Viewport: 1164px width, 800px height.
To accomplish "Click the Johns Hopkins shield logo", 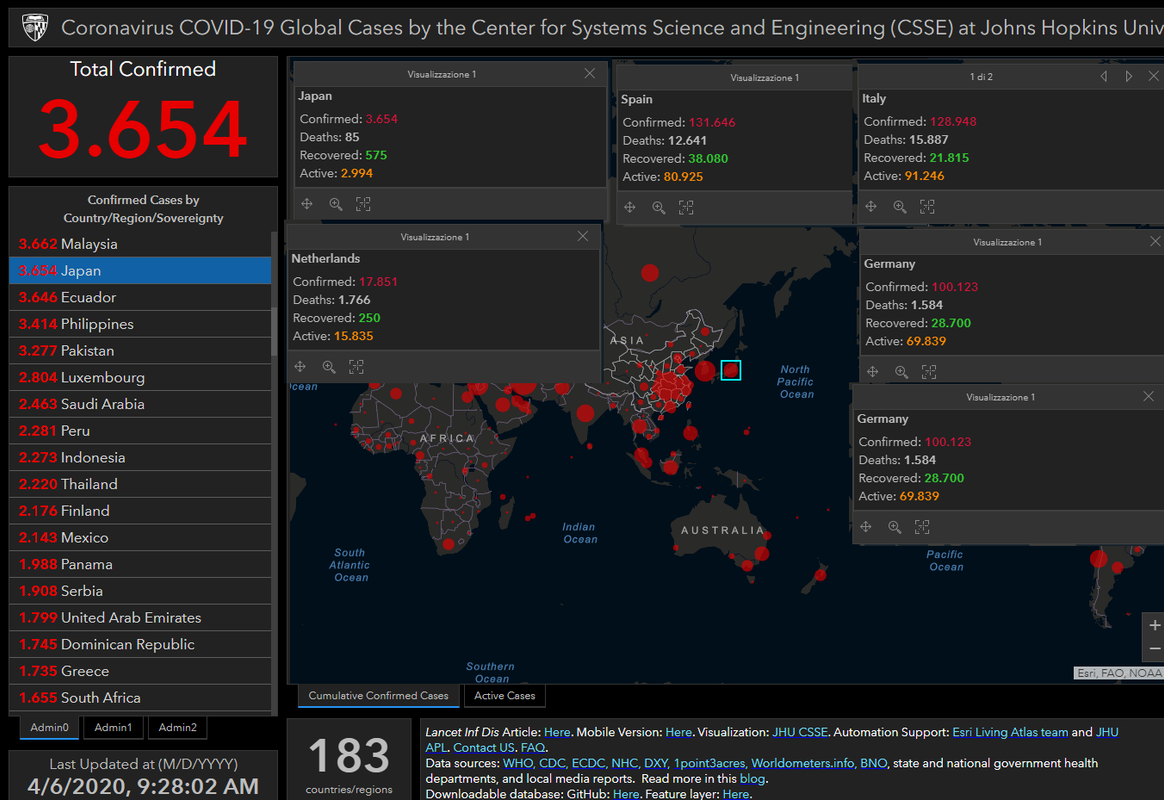I will [35, 28].
